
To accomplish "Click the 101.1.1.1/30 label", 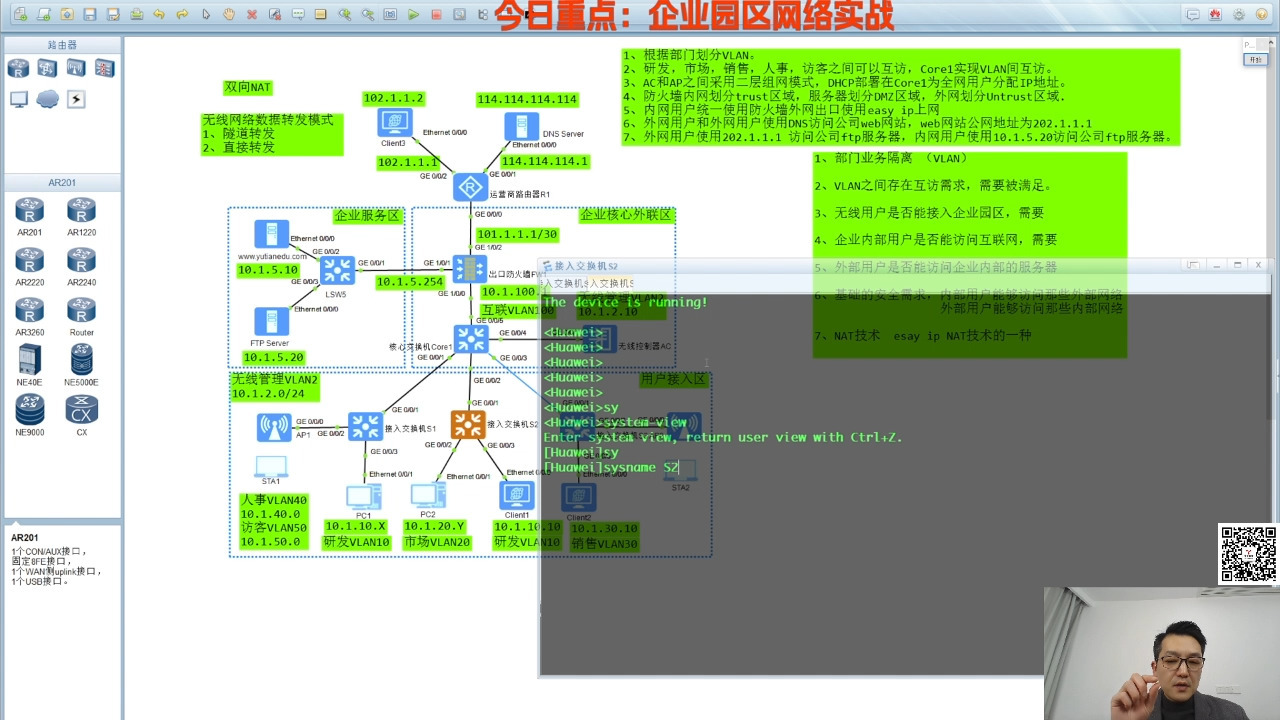I will click(517, 234).
